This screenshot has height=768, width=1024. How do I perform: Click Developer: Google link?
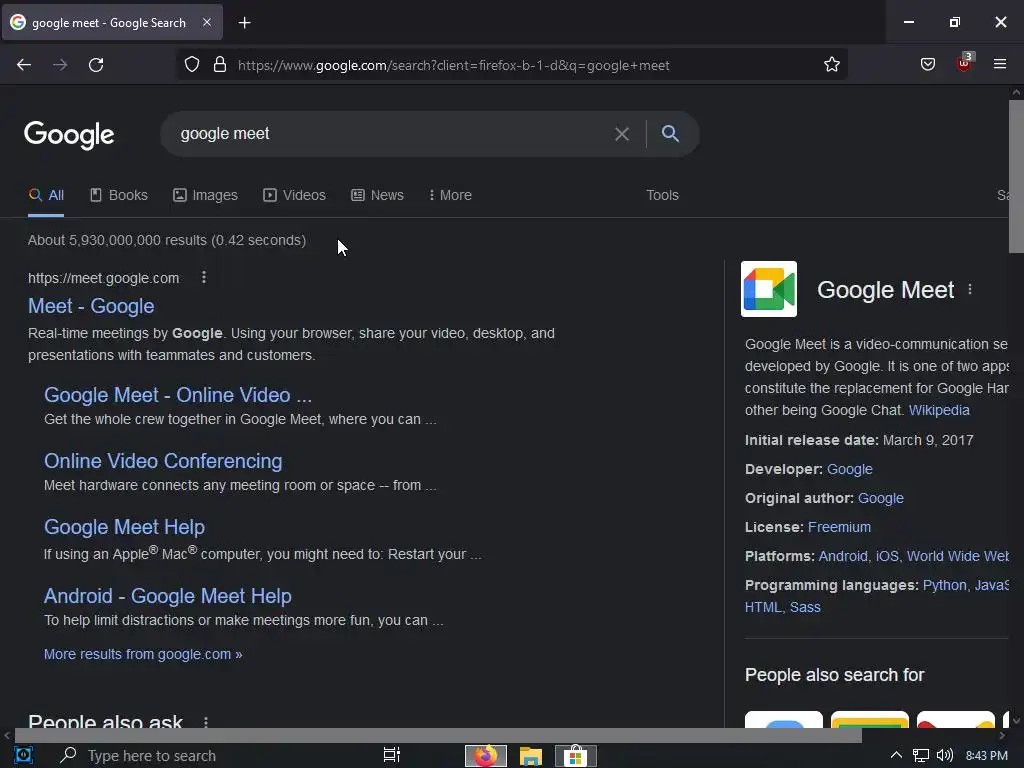pyautogui.click(x=850, y=469)
